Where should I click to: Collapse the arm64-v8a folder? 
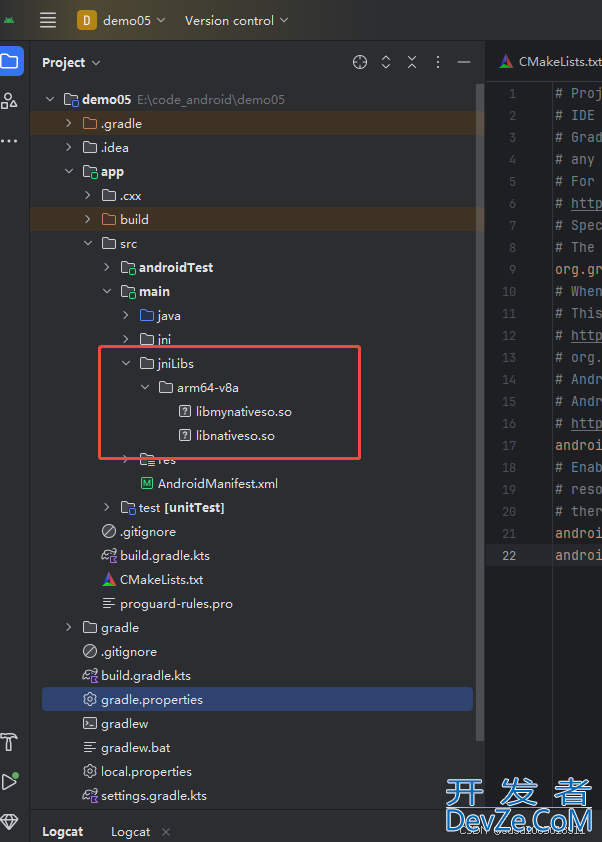click(145, 387)
